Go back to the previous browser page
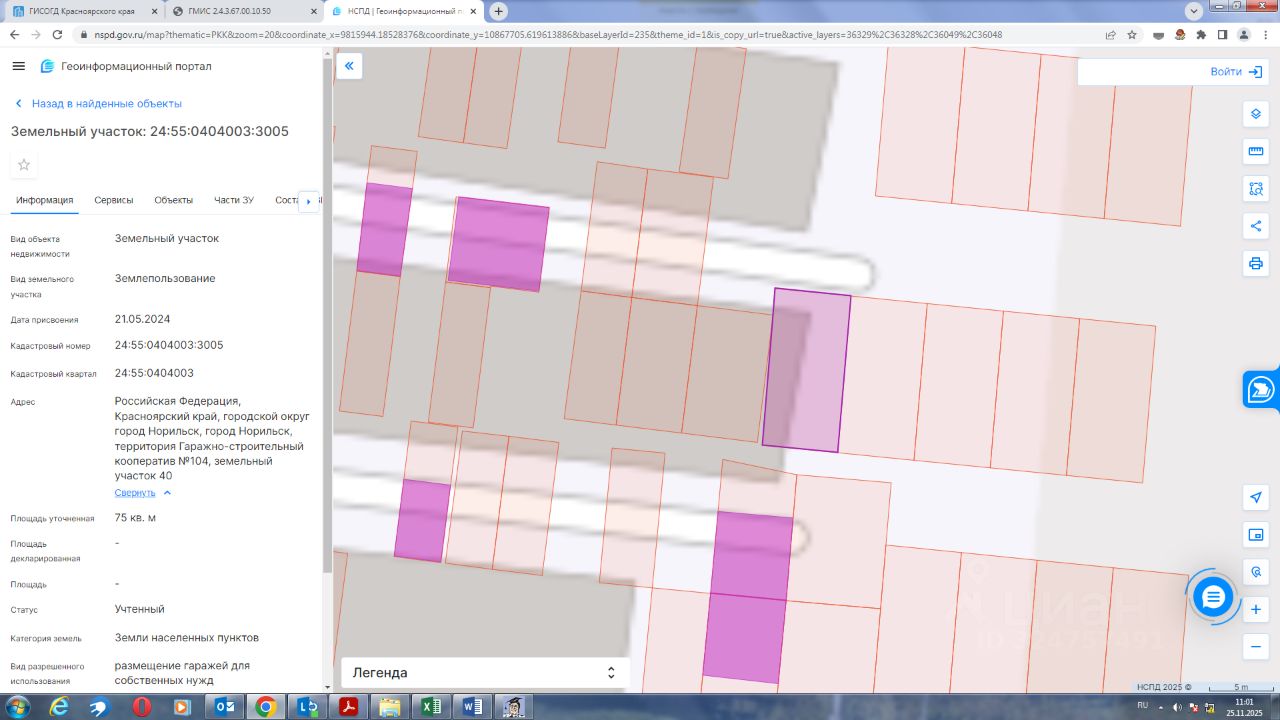Screen dimensions: 1280x720 [14, 34]
